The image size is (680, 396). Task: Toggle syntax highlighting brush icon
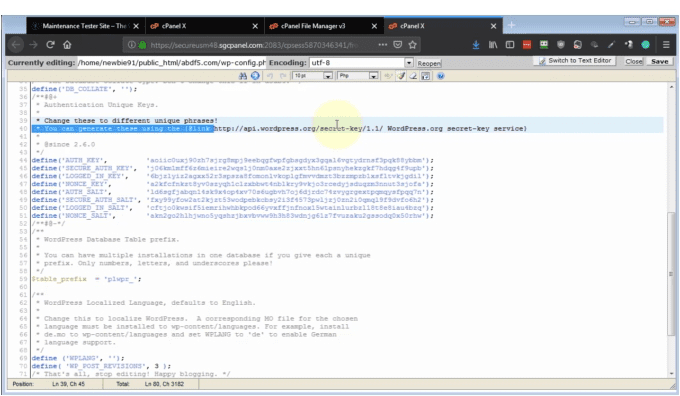(401, 76)
